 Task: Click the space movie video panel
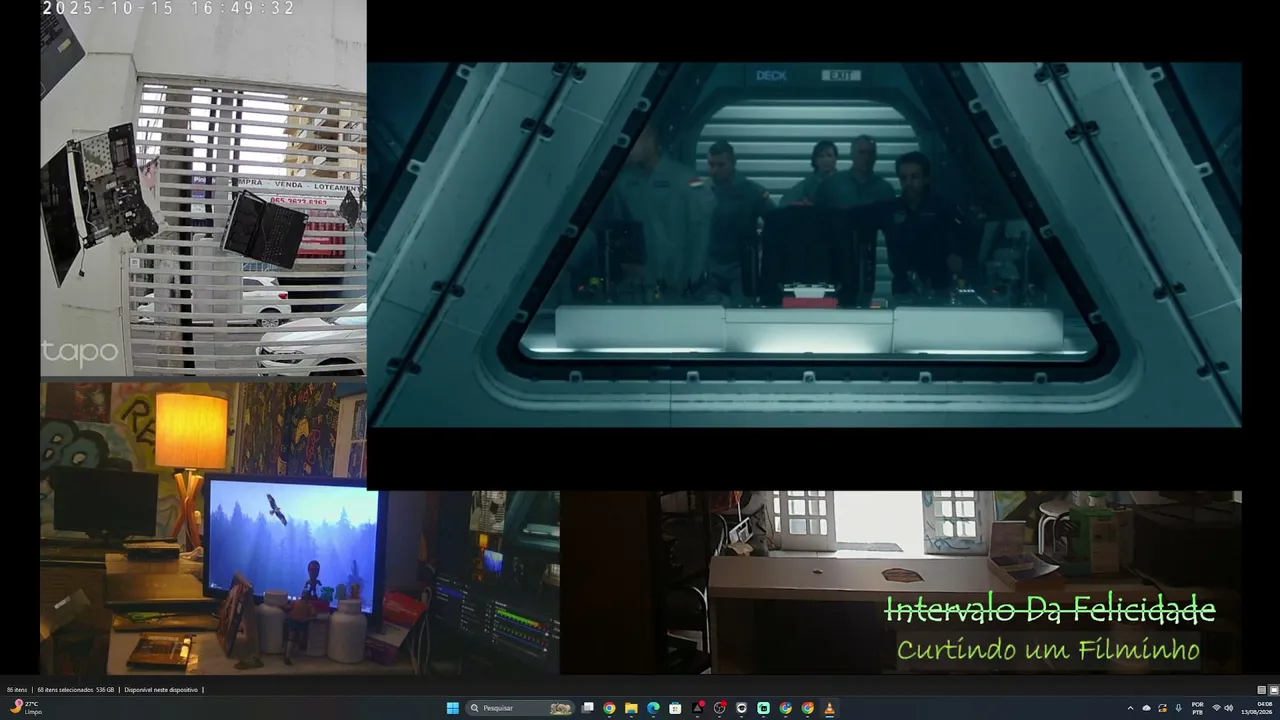click(x=804, y=245)
